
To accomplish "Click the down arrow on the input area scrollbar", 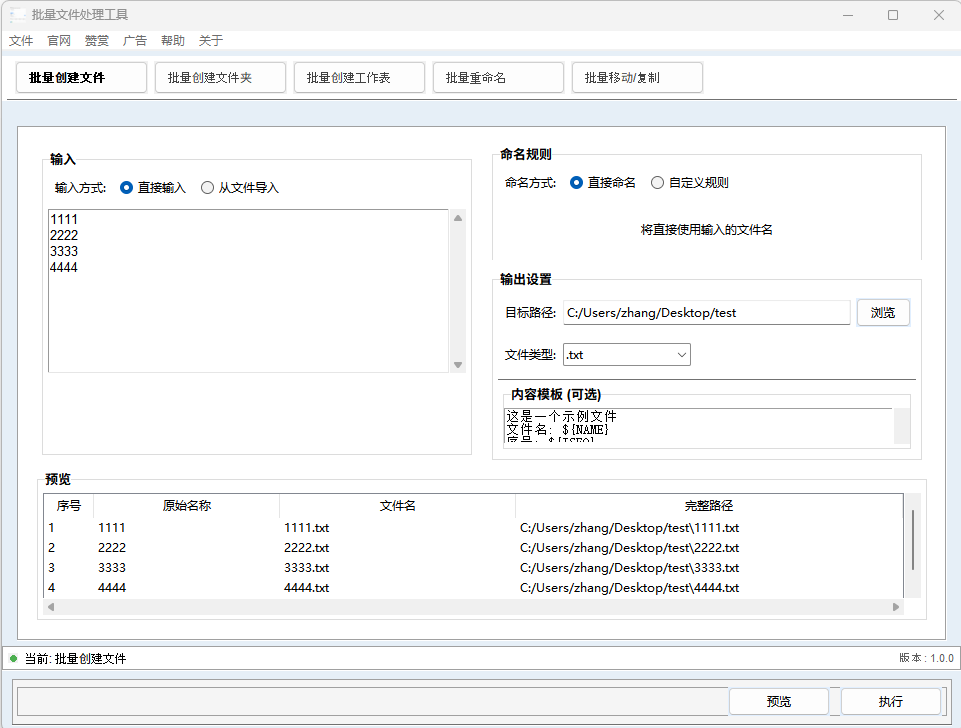I will [457, 364].
